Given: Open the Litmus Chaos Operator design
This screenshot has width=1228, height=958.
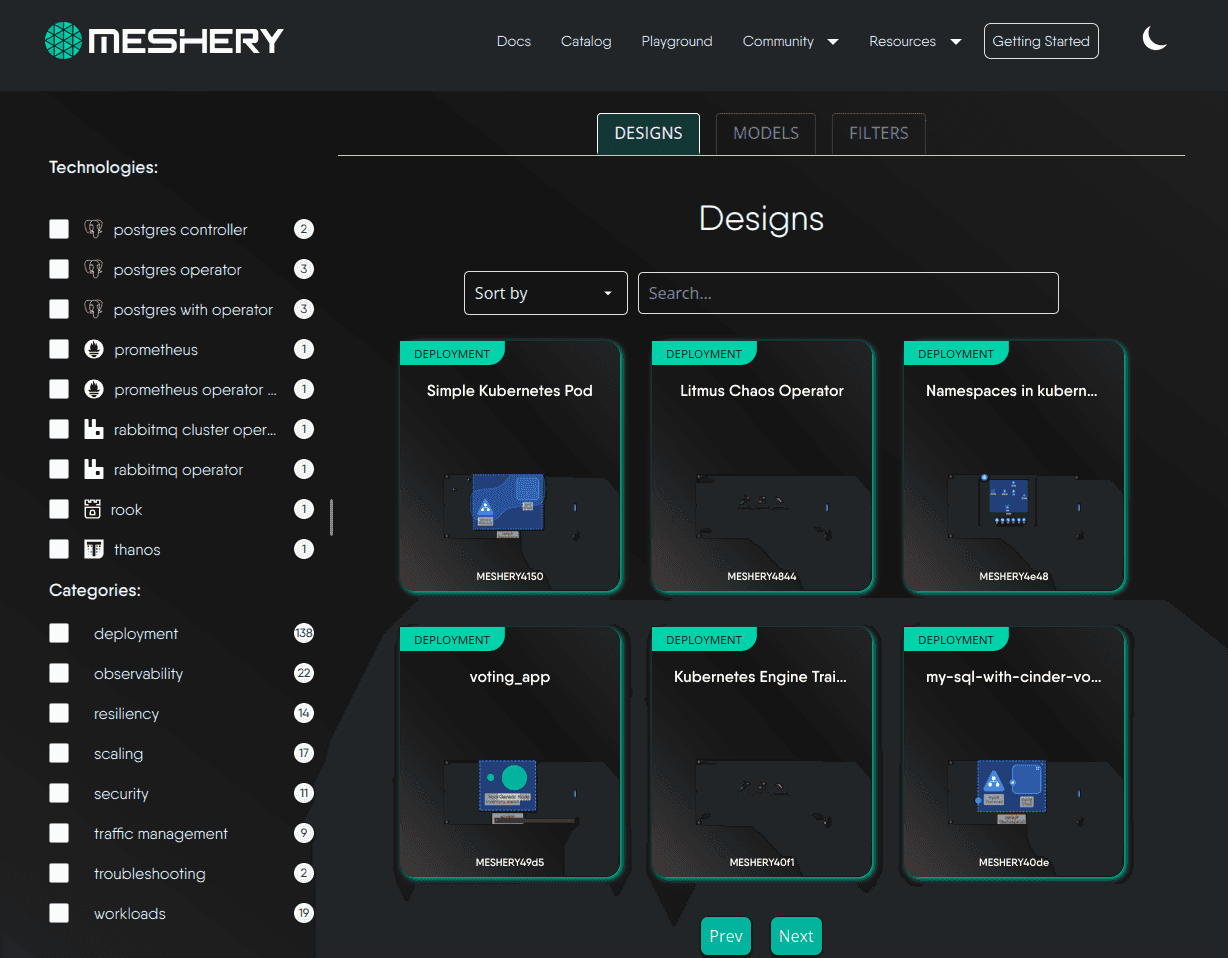Looking at the screenshot, I should point(762,466).
